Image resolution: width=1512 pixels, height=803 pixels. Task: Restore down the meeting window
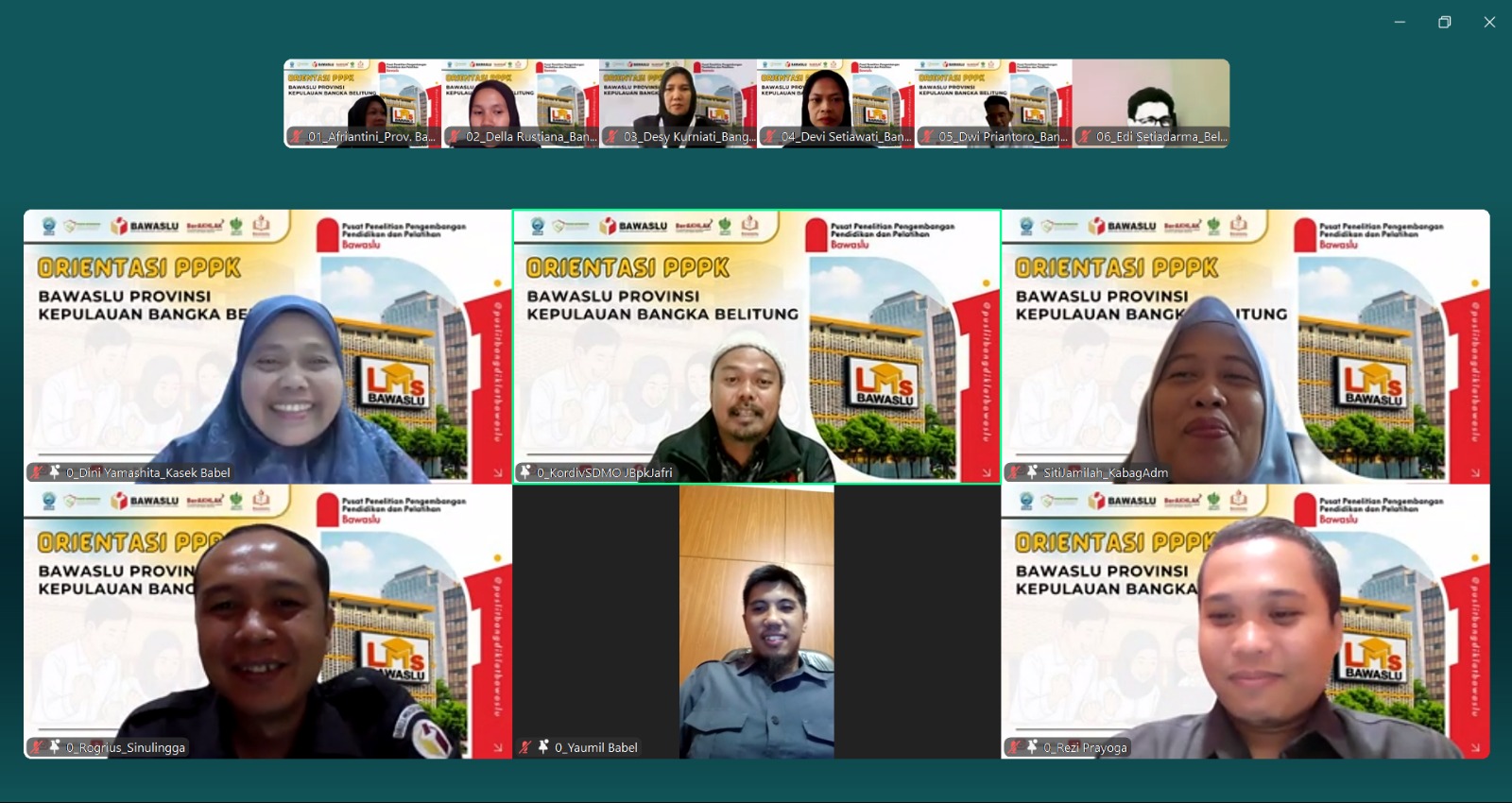[1444, 22]
